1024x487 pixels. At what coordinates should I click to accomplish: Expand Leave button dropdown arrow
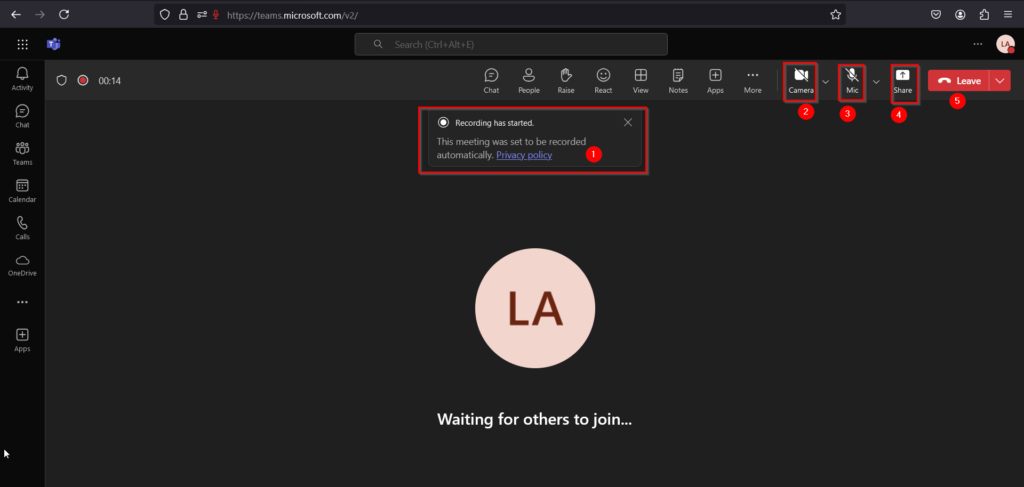1000,81
